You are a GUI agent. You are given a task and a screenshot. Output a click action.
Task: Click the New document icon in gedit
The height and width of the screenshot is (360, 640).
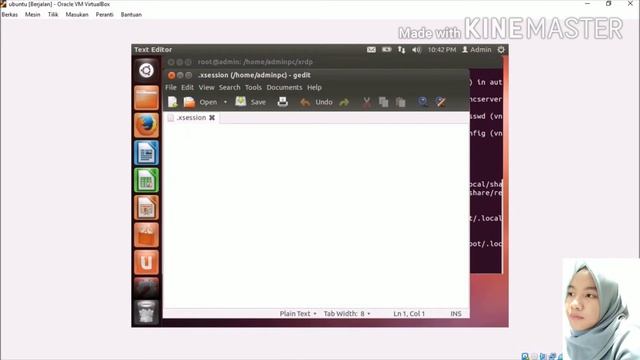pyautogui.click(x=173, y=102)
